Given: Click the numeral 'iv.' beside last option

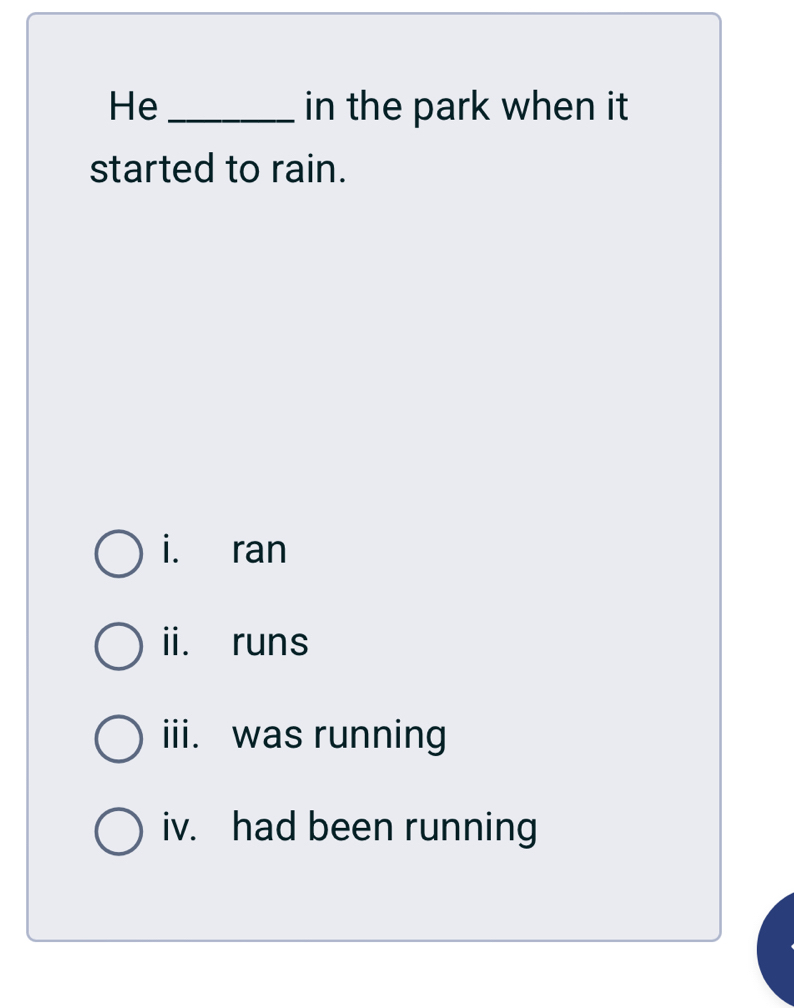Looking at the screenshot, I should [176, 827].
